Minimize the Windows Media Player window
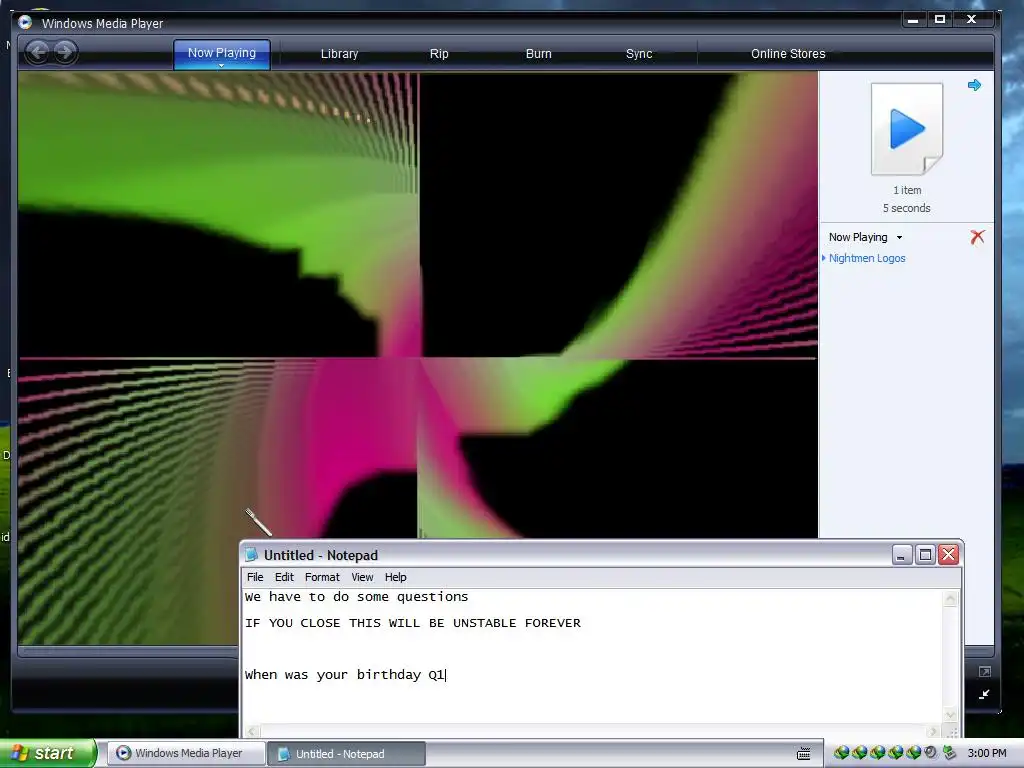Image resolution: width=1024 pixels, height=768 pixels. pyautogui.click(x=913, y=20)
